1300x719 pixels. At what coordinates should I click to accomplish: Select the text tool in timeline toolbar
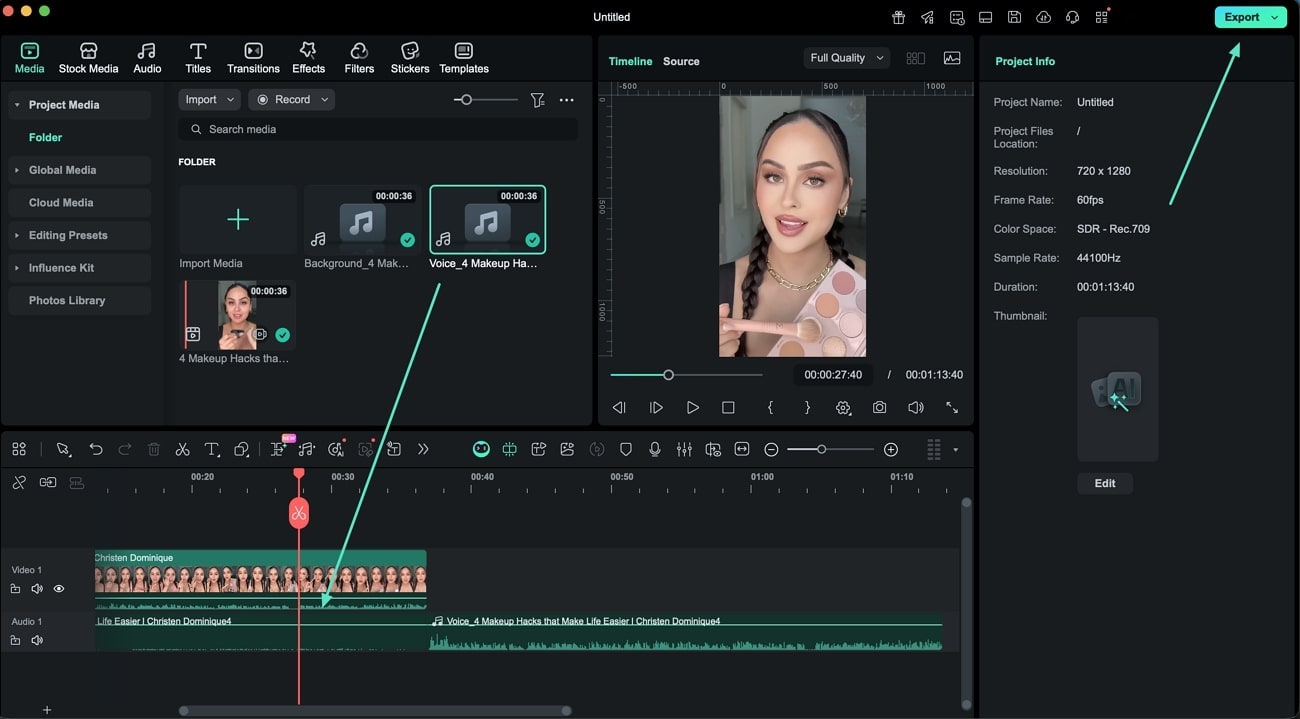(212, 450)
